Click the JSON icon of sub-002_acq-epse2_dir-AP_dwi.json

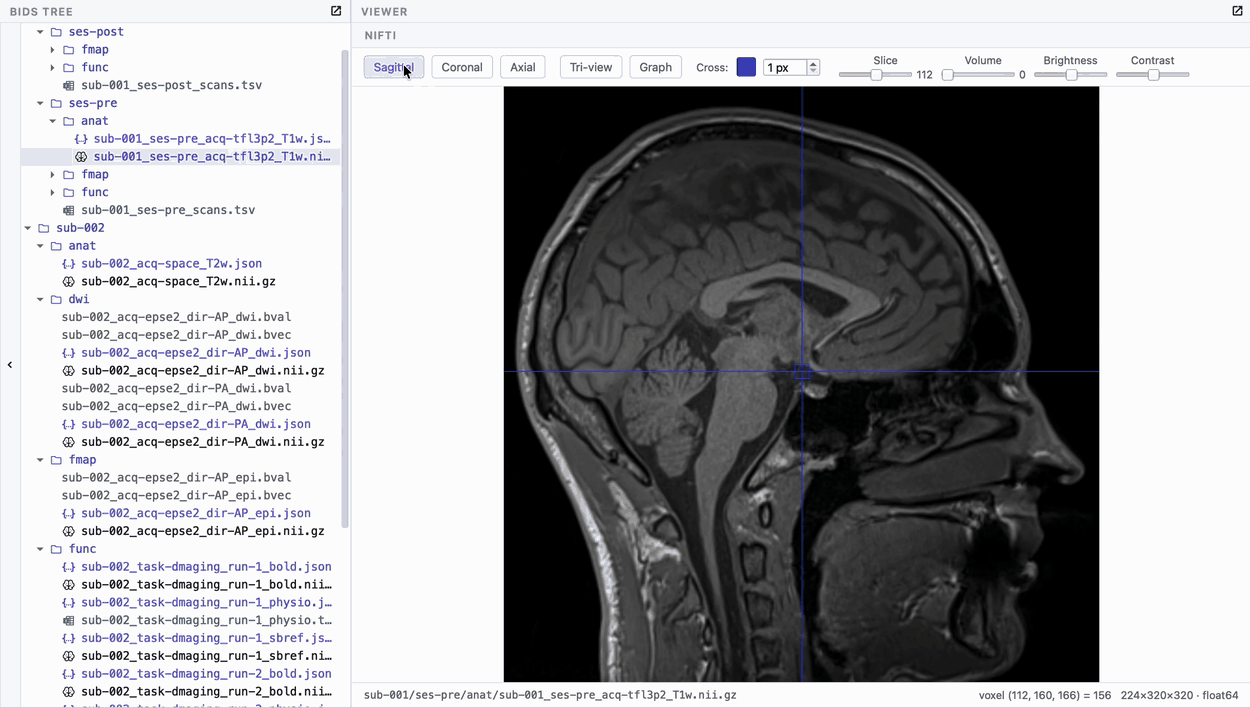point(69,353)
